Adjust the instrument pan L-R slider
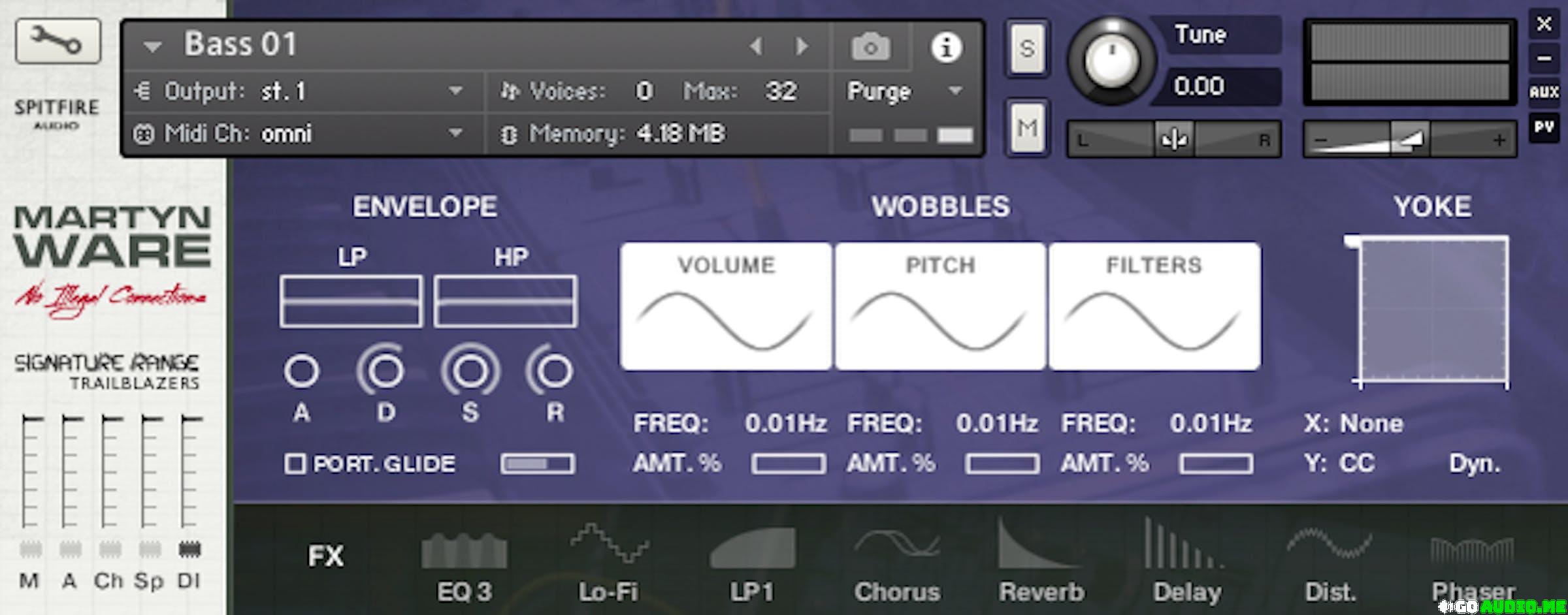This screenshot has width=1568, height=615. pos(1174,139)
